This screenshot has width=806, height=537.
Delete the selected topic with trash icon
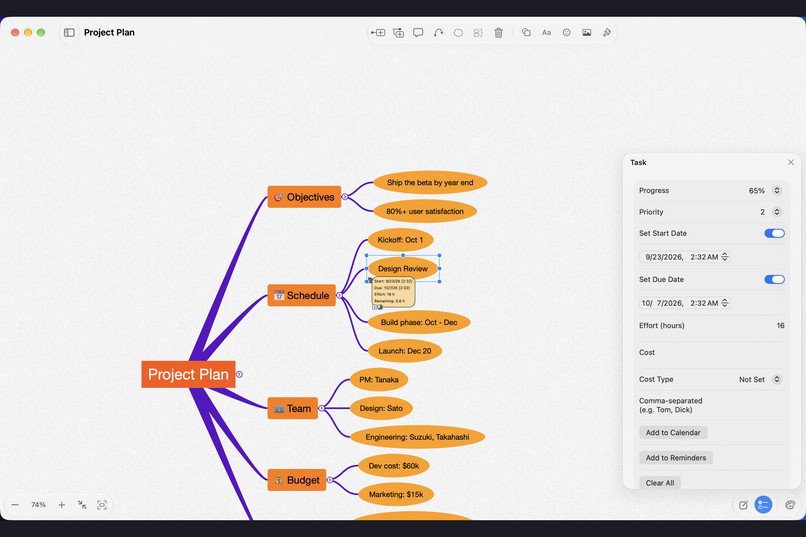[498, 32]
